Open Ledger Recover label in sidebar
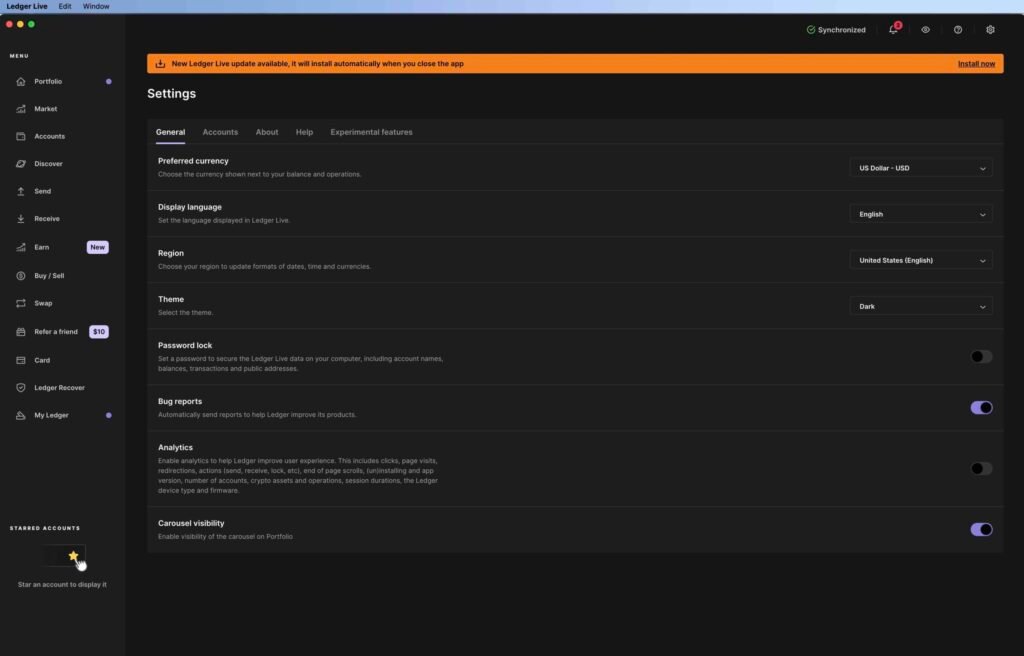Image resolution: width=1024 pixels, height=656 pixels. tap(59, 387)
